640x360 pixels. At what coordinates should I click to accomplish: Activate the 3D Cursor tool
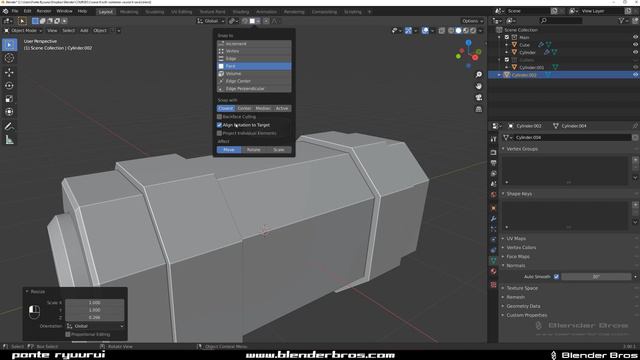(x=9, y=58)
